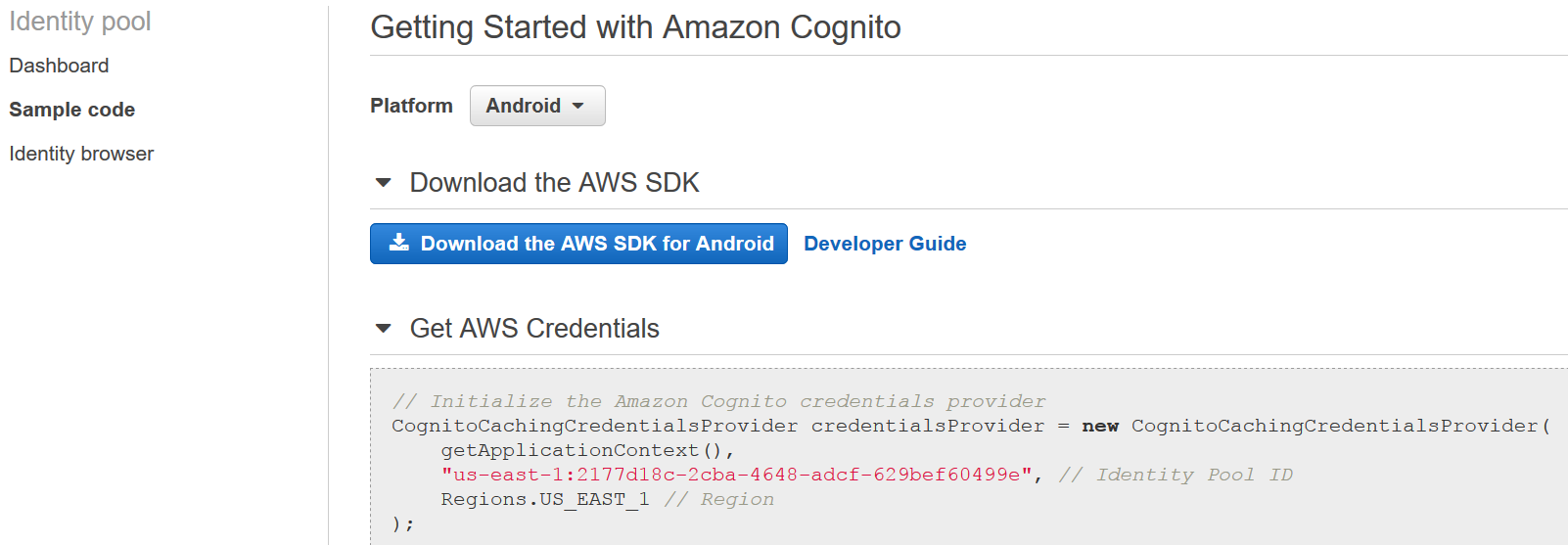Open Dashboard in the sidebar
This screenshot has width=1568, height=545.
coord(59,66)
